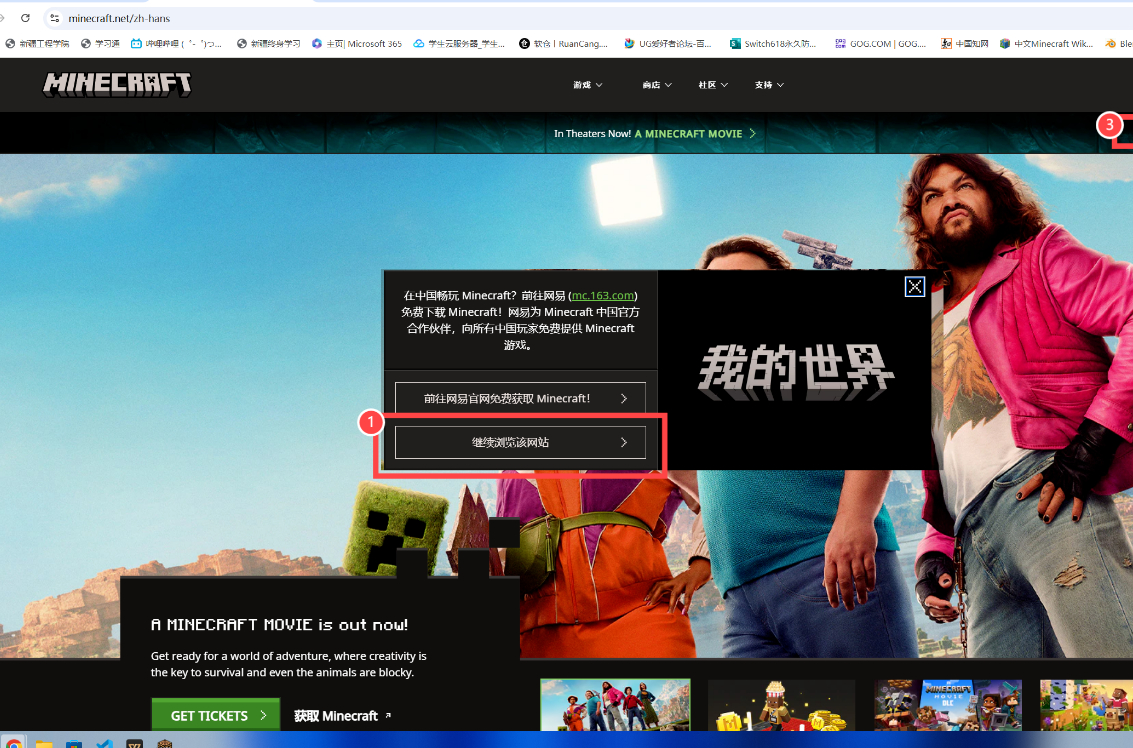
Task: Expand the 商店 navigation dropdown
Action: [657, 85]
